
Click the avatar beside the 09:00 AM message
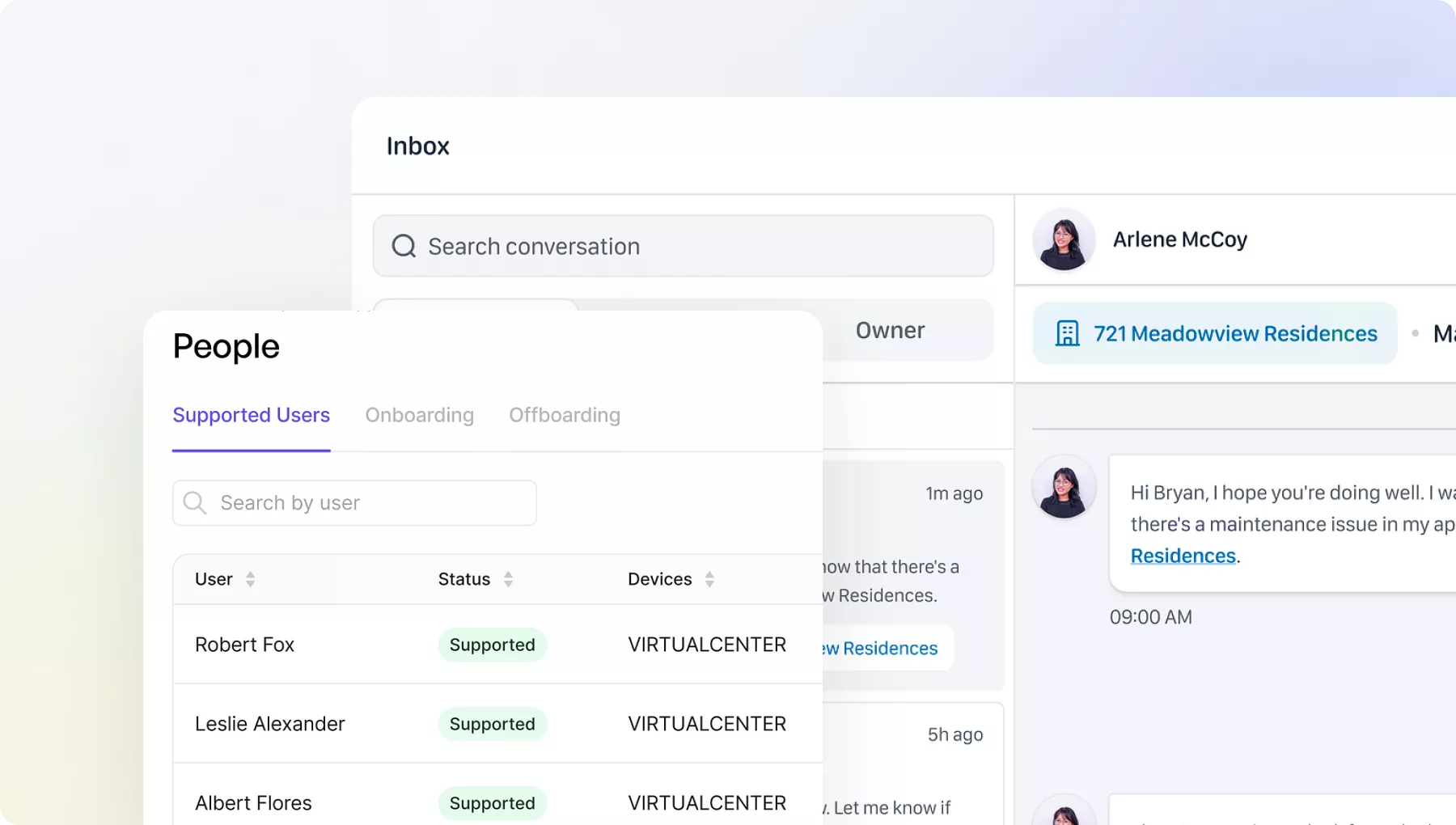click(1064, 487)
